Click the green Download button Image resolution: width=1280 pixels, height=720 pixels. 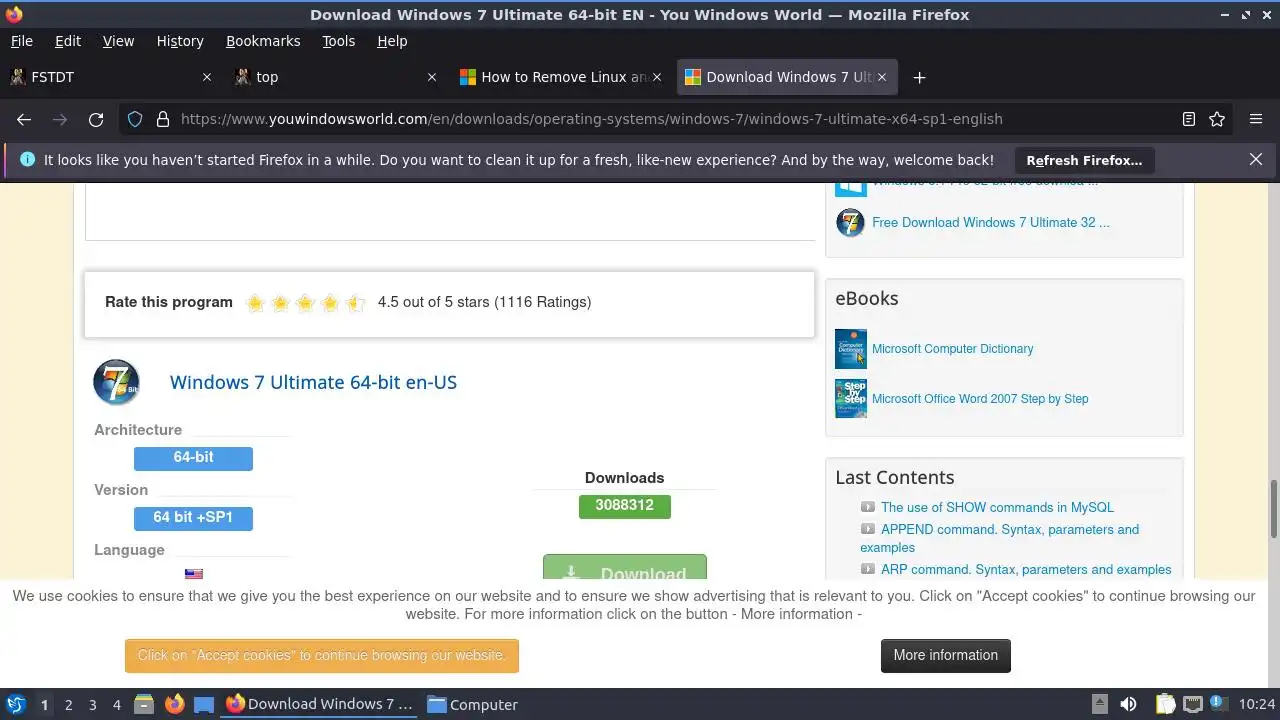[x=625, y=567]
